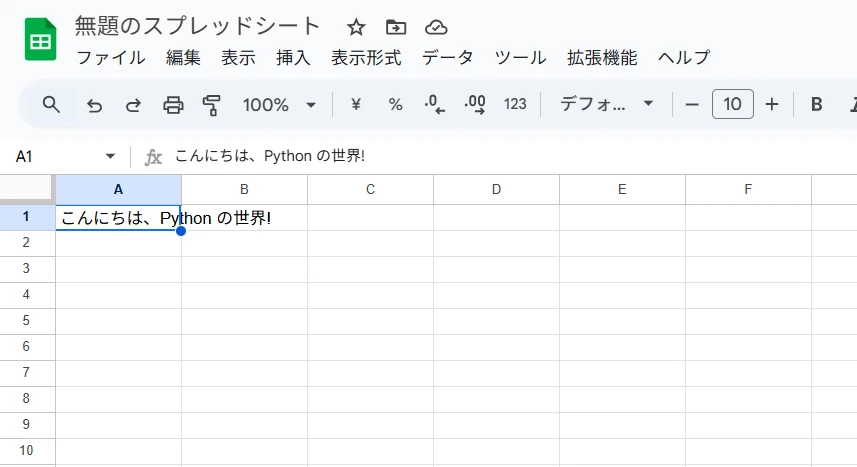This screenshot has width=857, height=467.
Task: Open the Google Sheets home logo
Action: [x=41, y=40]
